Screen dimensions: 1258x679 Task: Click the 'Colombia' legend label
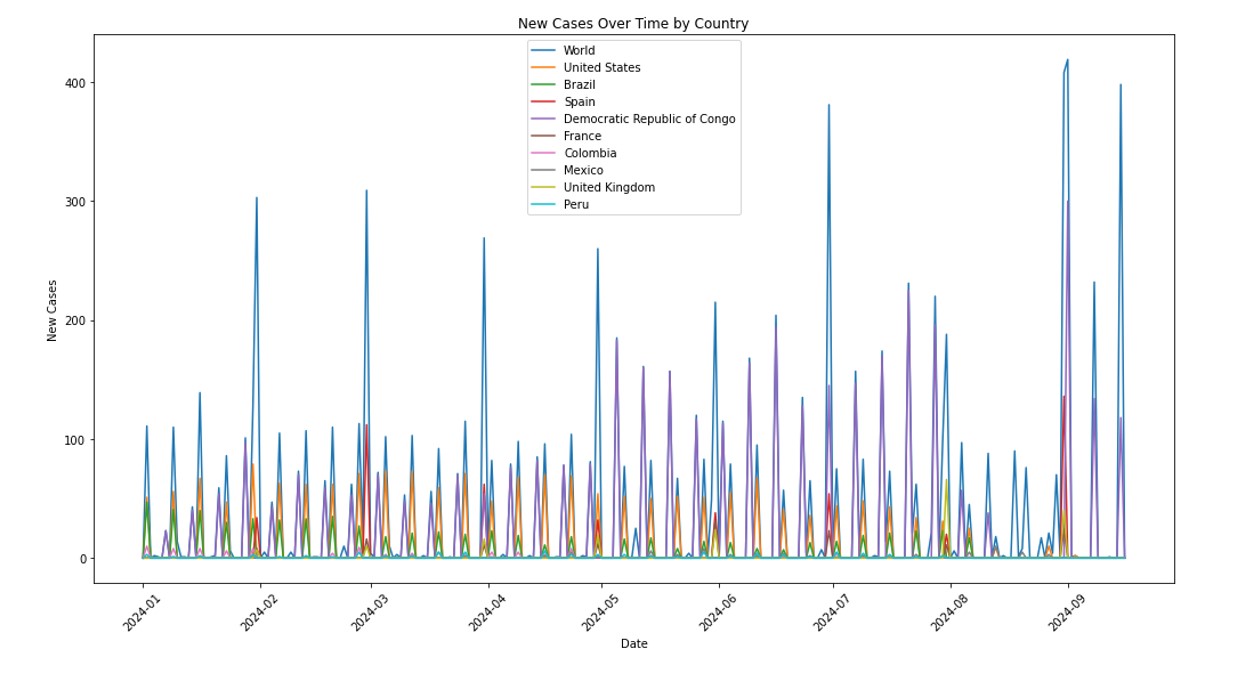tap(590, 153)
